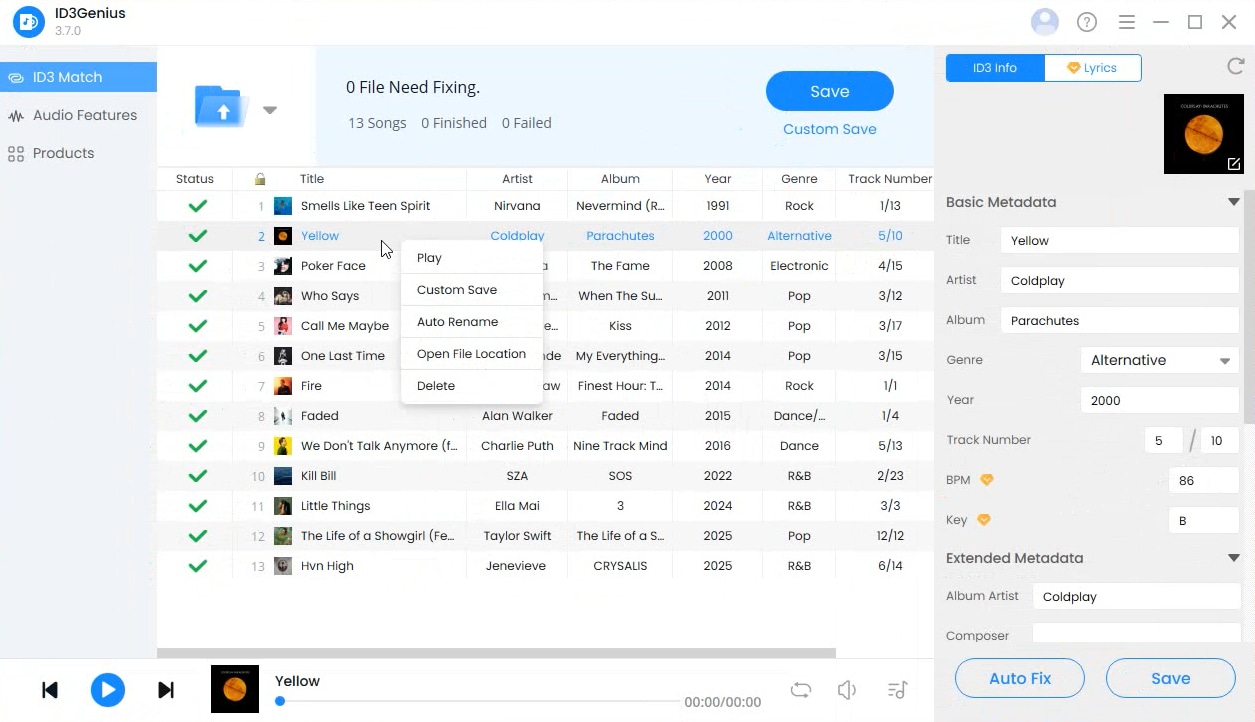Click the Auto Fix button
The width and height of the screenshot is (1255, 722).
pyautogui.click(x=1019, y=678)
